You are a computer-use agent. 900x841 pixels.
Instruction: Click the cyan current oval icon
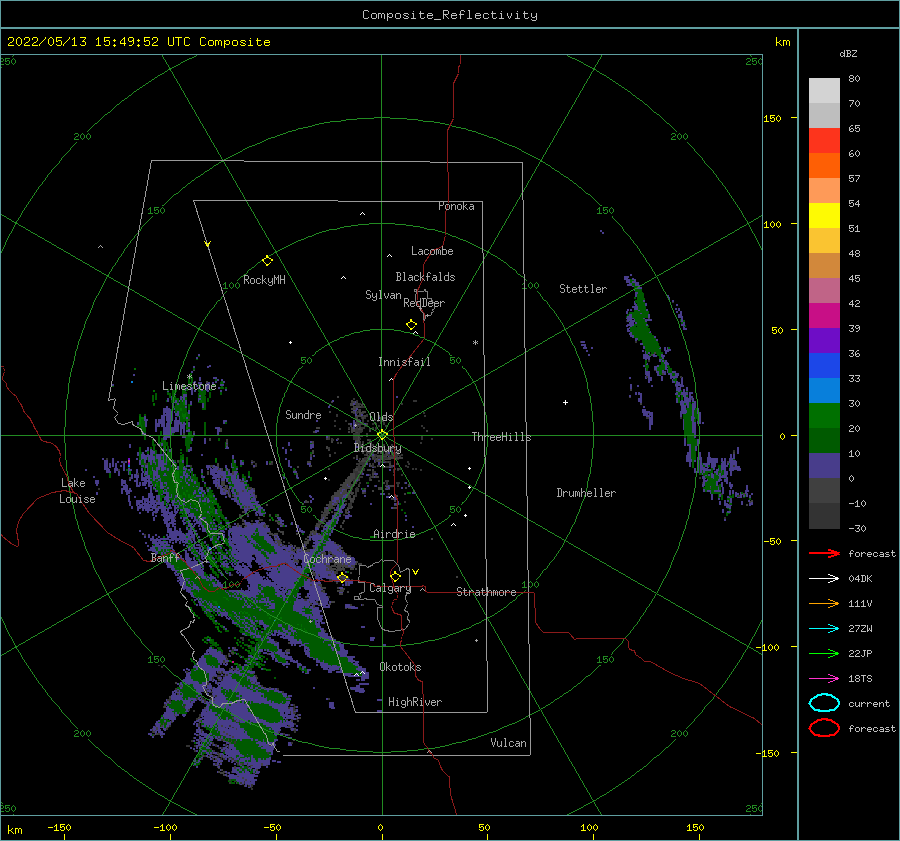824,703
